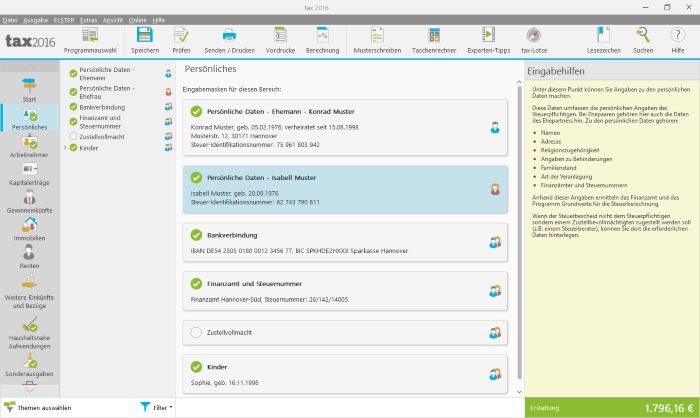Viewport: 700px width, 418px height.
Task: Open the Hilfe menu in menu bar
Action: [x=159, y=20]
